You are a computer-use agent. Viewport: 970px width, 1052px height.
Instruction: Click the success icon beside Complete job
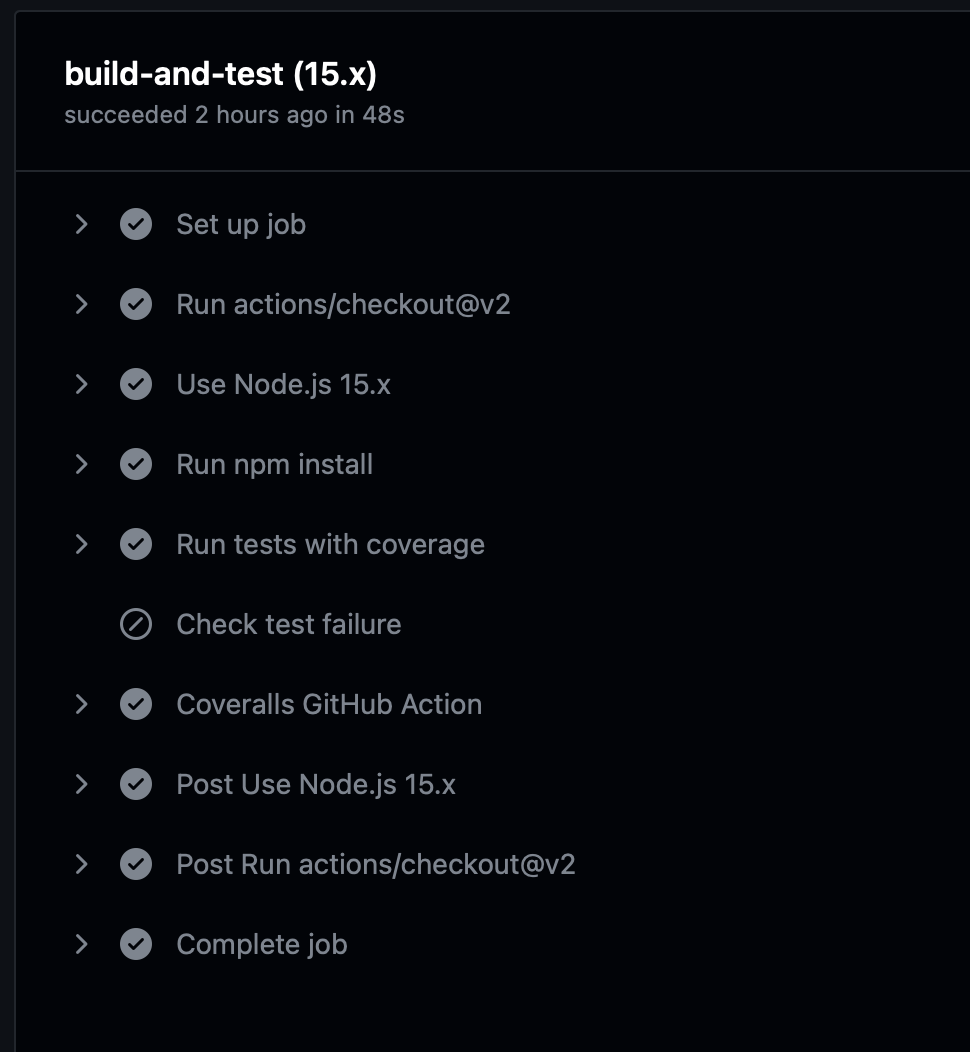tap(136, 944)
